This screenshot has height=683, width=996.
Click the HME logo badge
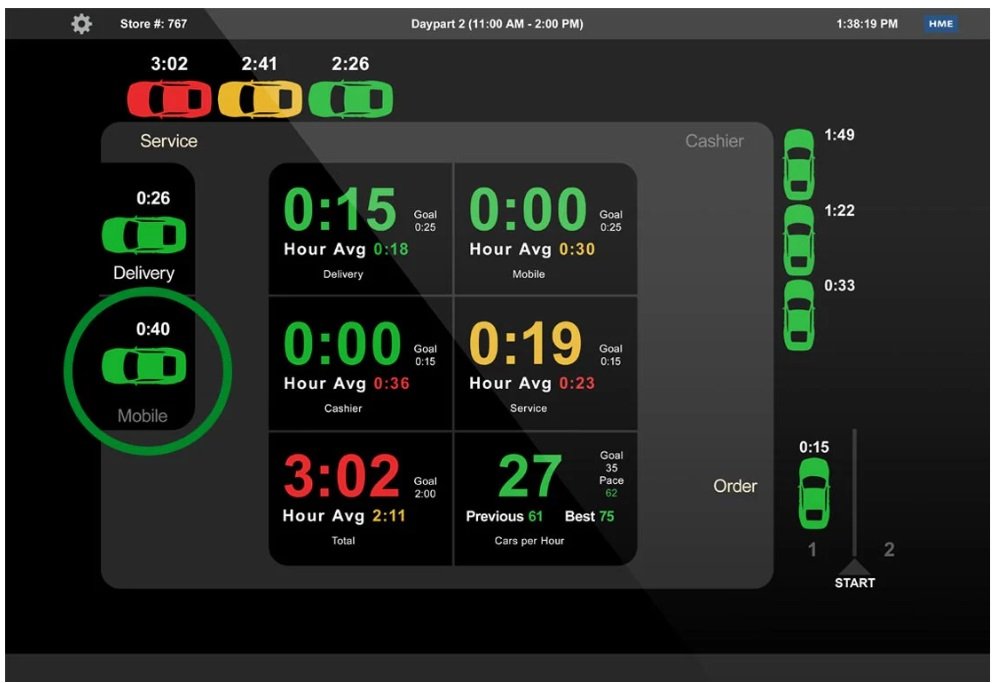(x=941, y=24)
